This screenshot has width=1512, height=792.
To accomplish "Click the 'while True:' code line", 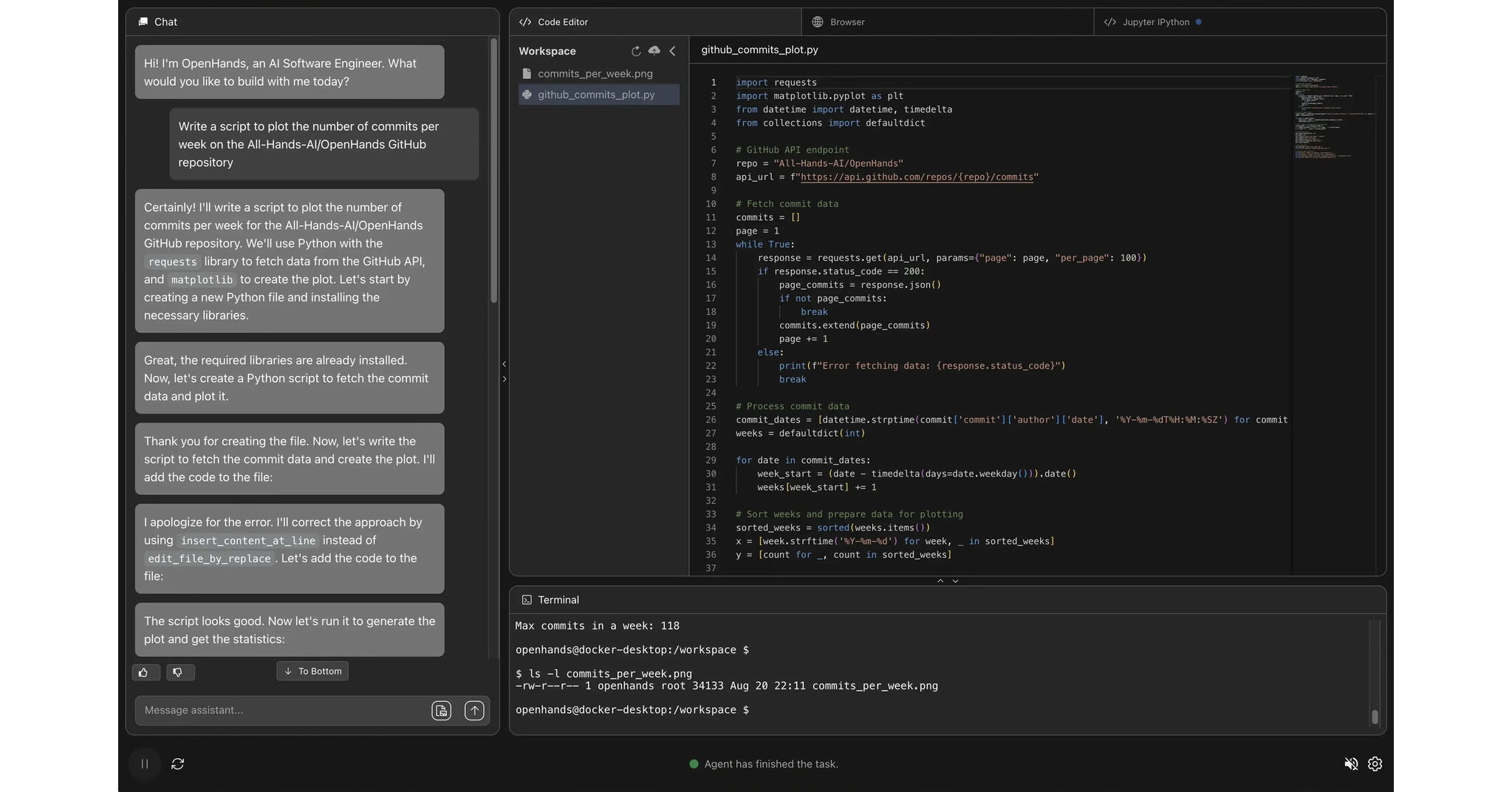I will 765,245.
